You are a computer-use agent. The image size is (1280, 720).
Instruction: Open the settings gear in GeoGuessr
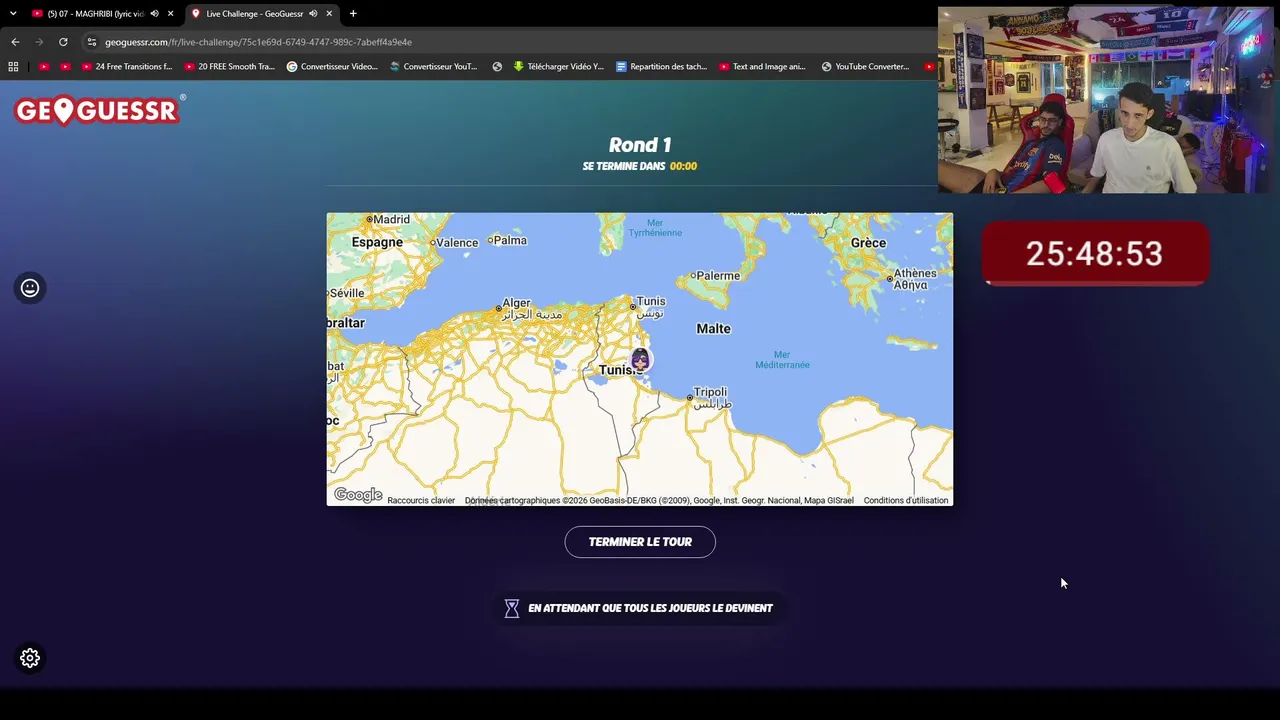click(30, 658)
